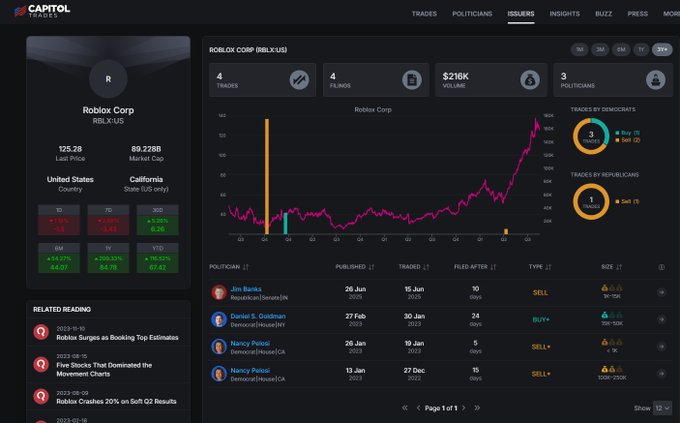Open the Buzz nav tab
This screenshot has width=680, height=423.
[603, 14]
